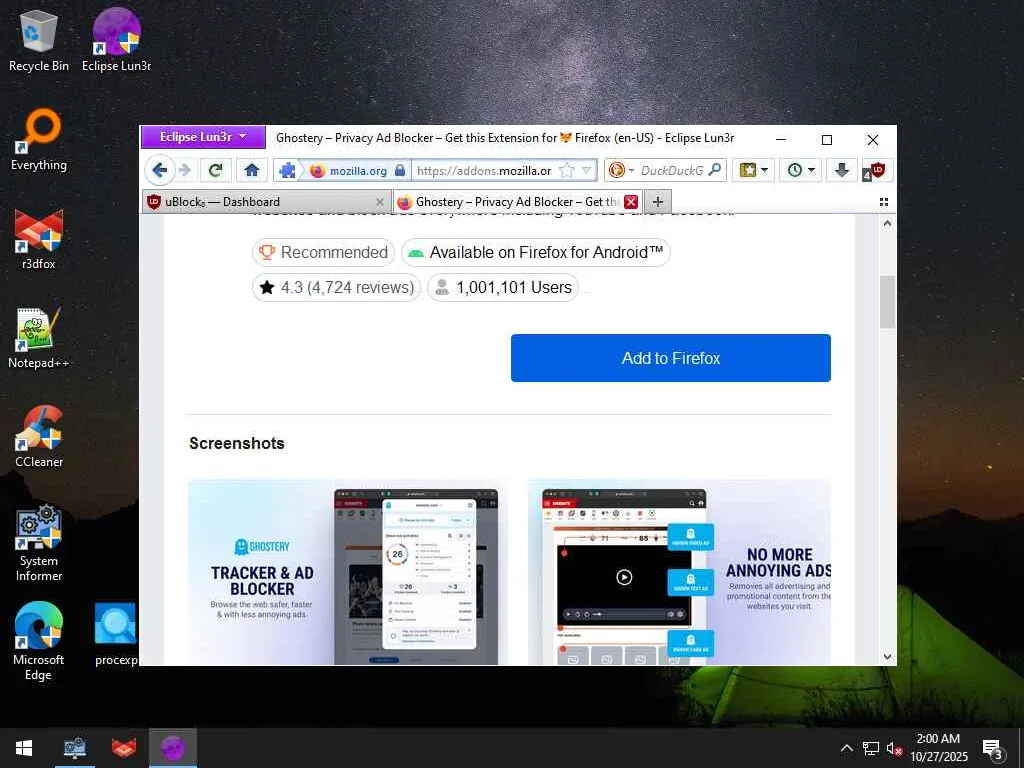This screenshot has height=768, width=1024.
Task: Open the Windows Start menu
Action: pyautogui.click(x=24, y=748)
